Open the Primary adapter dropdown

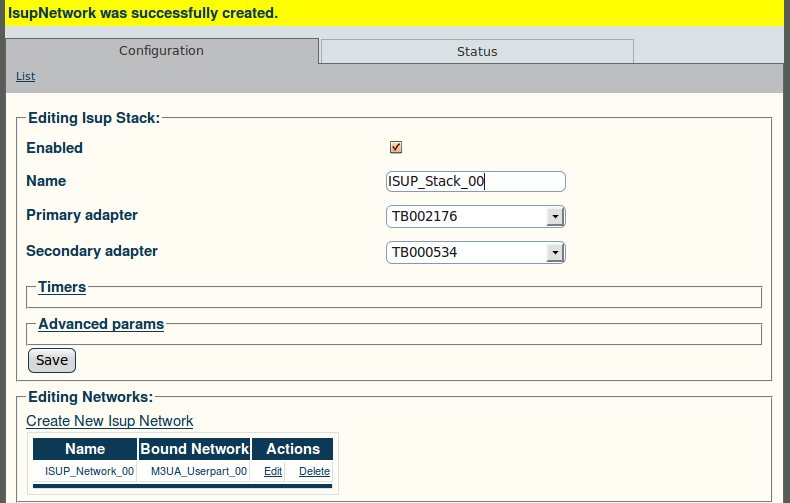[476, 217]
